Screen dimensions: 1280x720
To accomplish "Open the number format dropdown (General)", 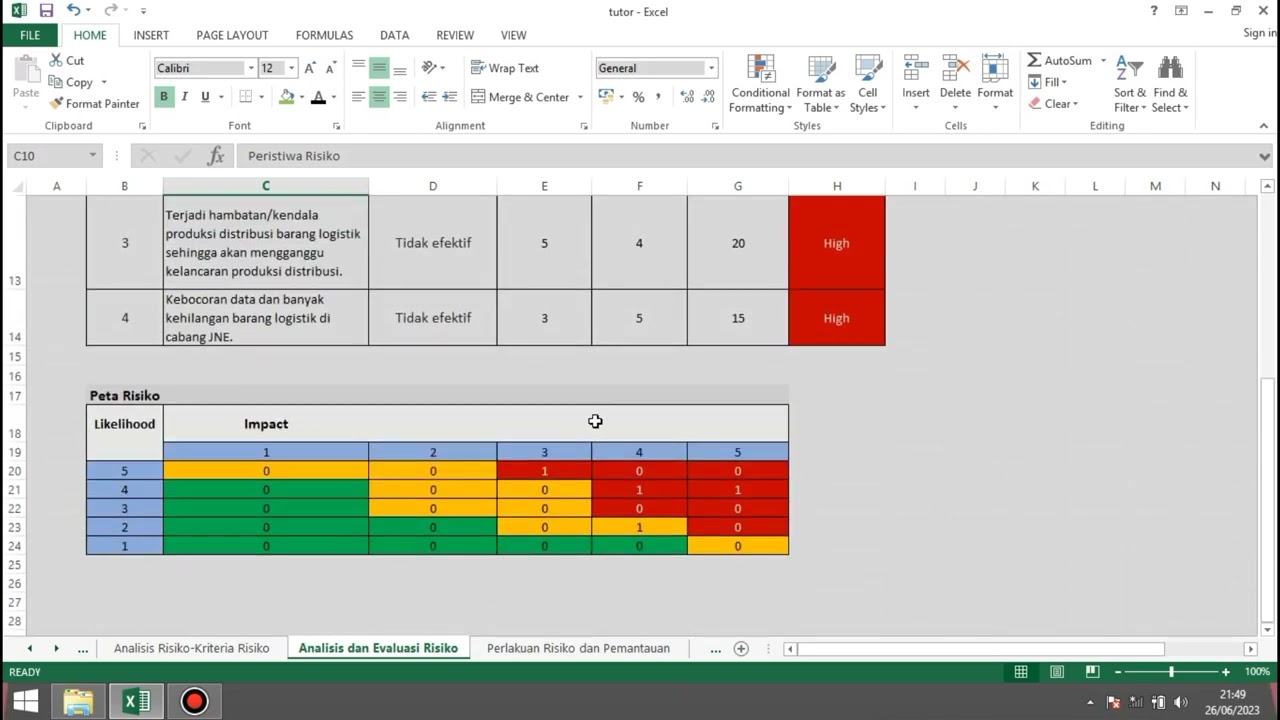I will [711, 68].
